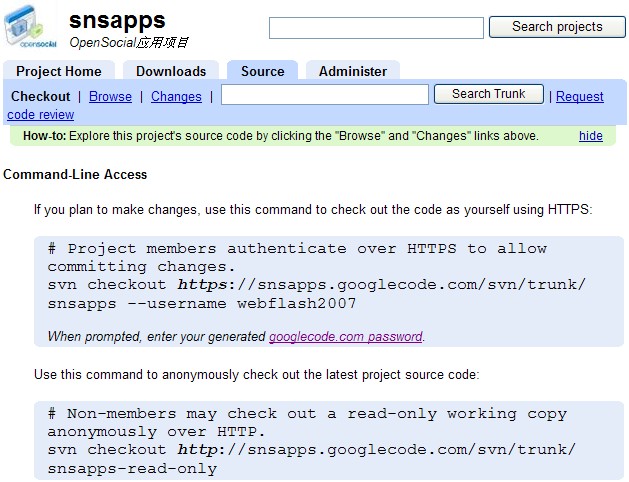Screen dimensions: 629x482
Task: Select the Source tab
Action: coord(262,71)
